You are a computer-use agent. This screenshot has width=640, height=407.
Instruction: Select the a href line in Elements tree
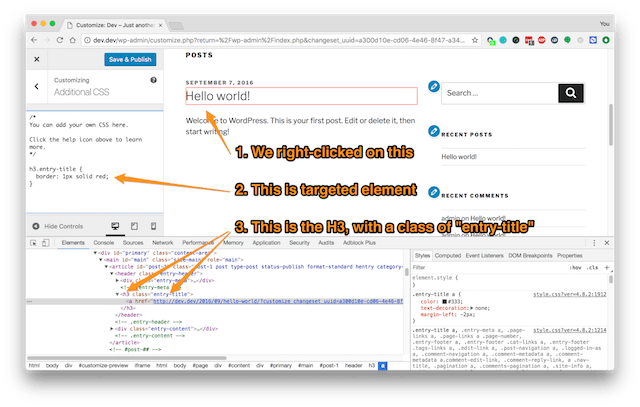click(215, 301)
